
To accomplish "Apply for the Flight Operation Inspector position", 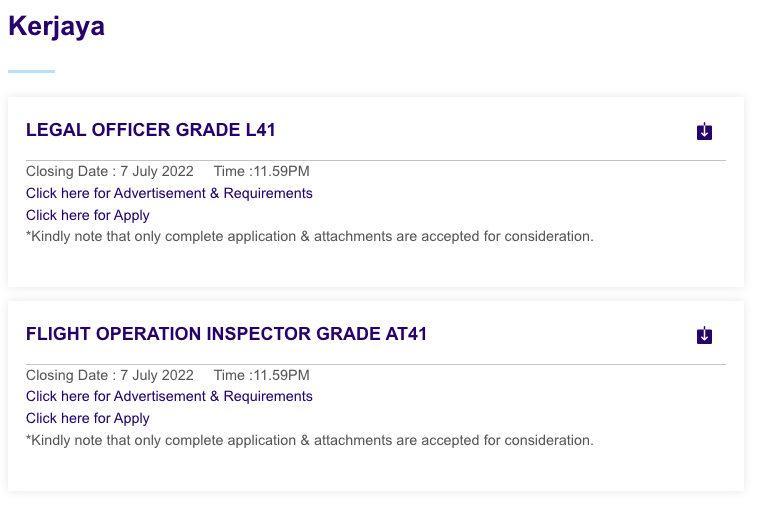I will (88, 418).
